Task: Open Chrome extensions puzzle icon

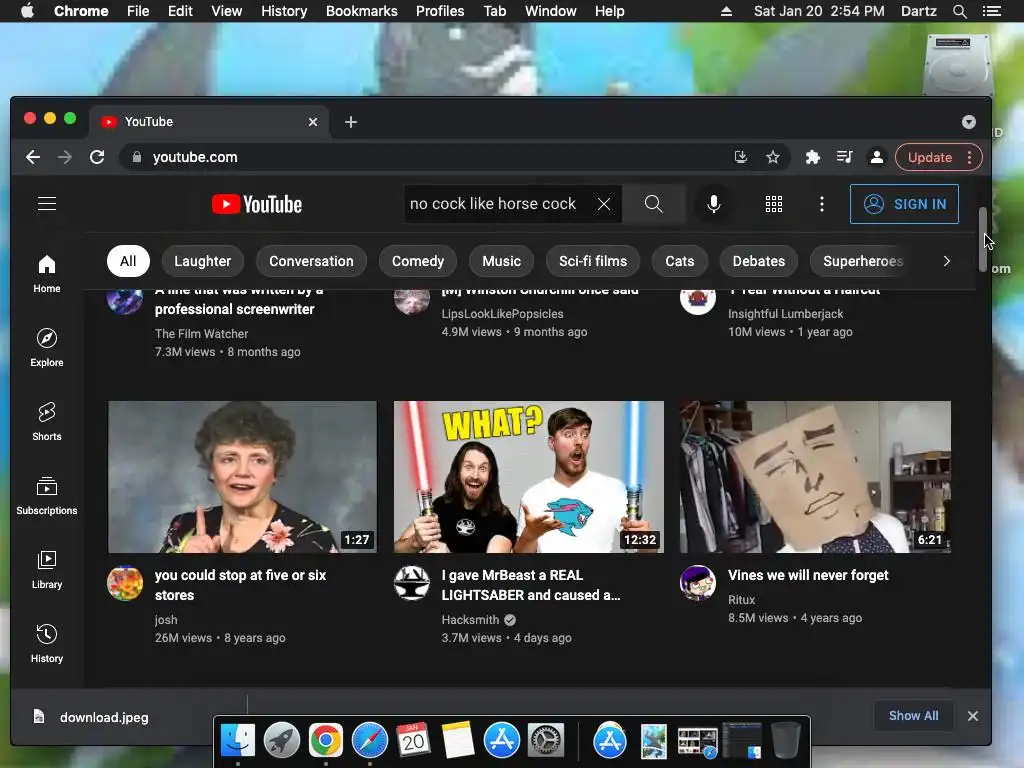Action: tap(812, 157)
